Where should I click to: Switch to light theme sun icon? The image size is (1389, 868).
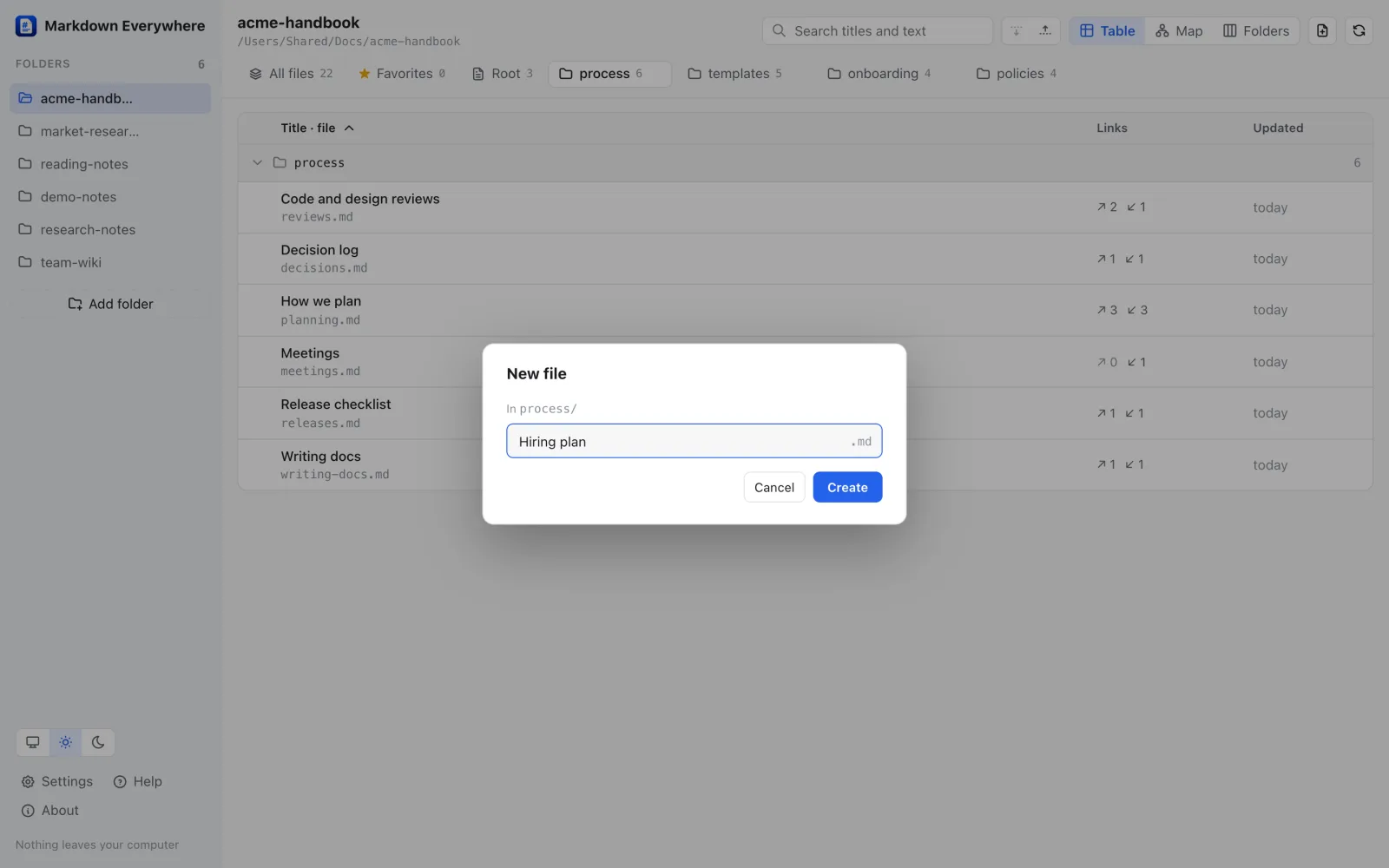pyautogui.click(x=65, y=742)
